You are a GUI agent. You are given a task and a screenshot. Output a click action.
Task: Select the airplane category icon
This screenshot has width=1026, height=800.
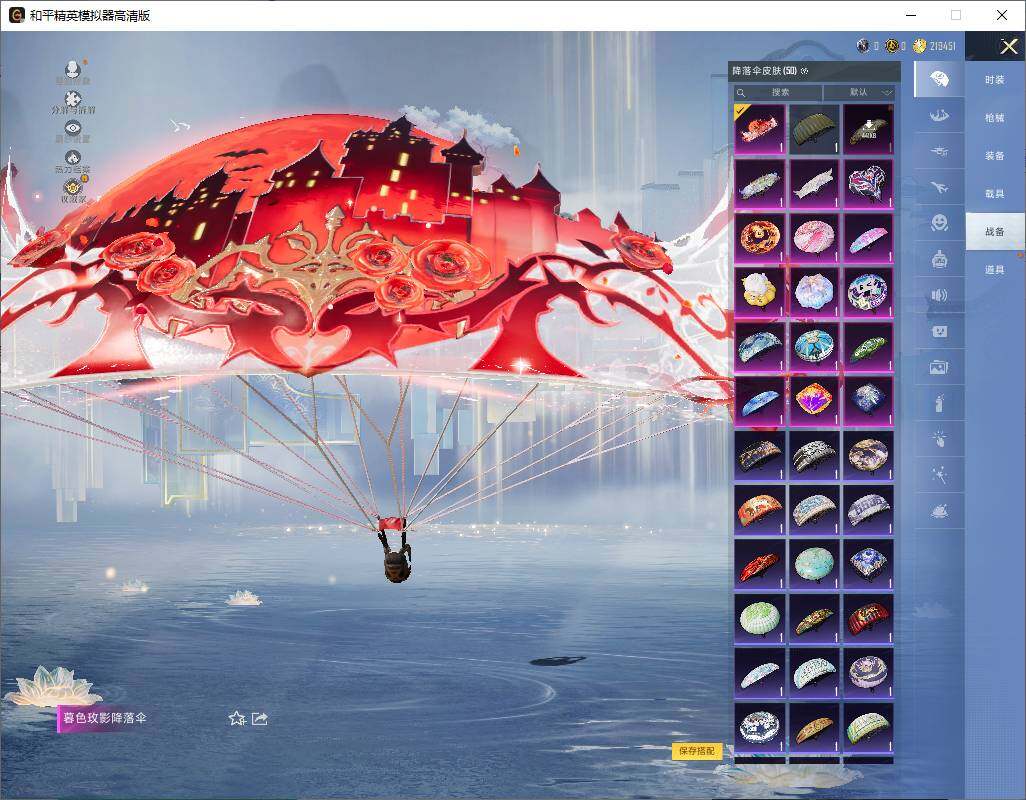tap(939, 188)
